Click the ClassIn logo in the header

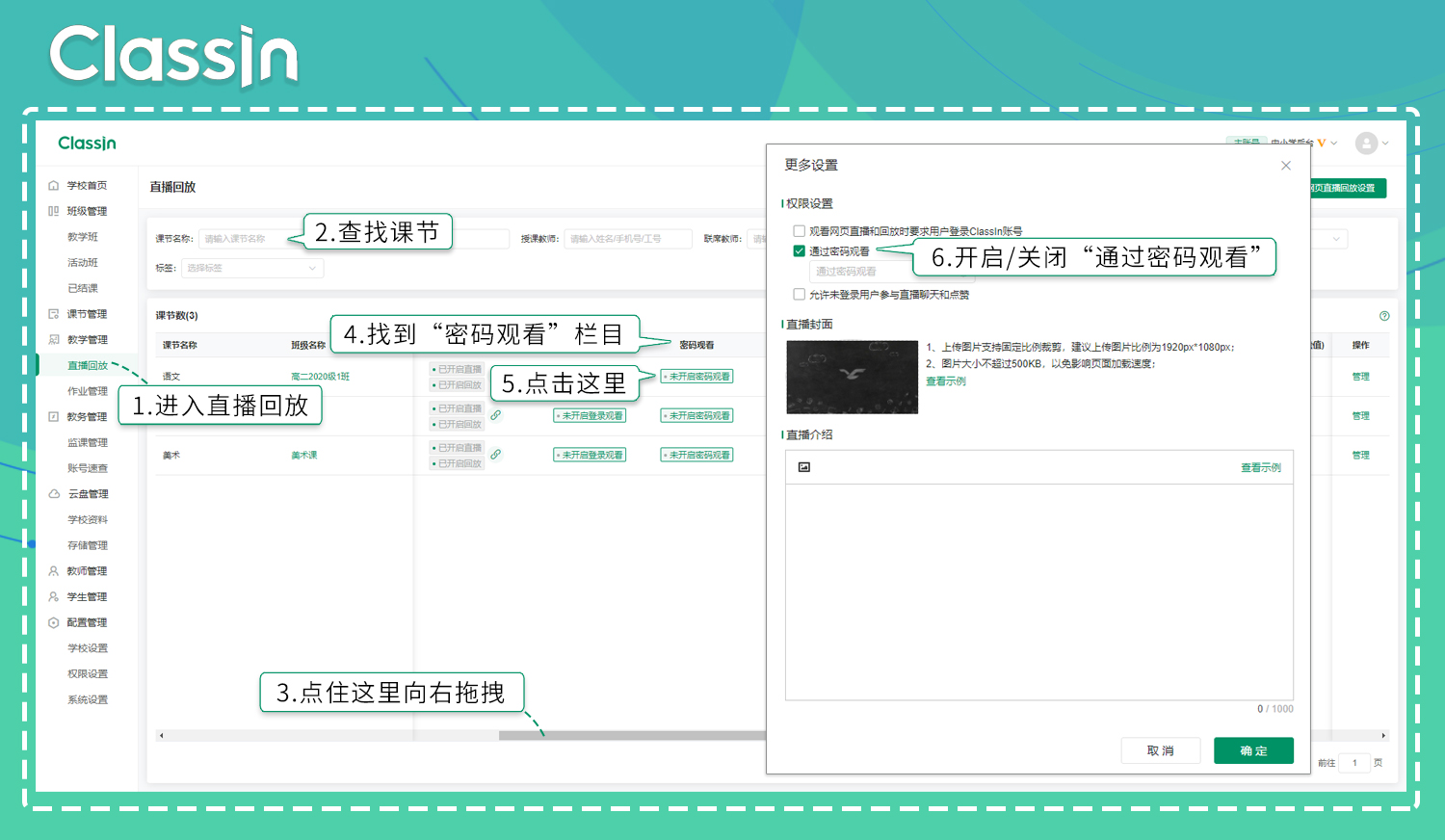87,144
